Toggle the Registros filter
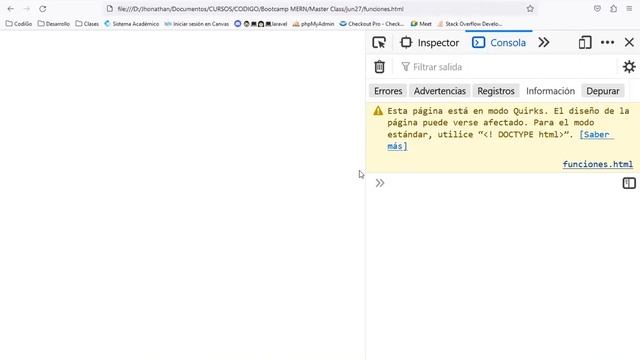Screen dimensions: 640x360 click(496, 91)
